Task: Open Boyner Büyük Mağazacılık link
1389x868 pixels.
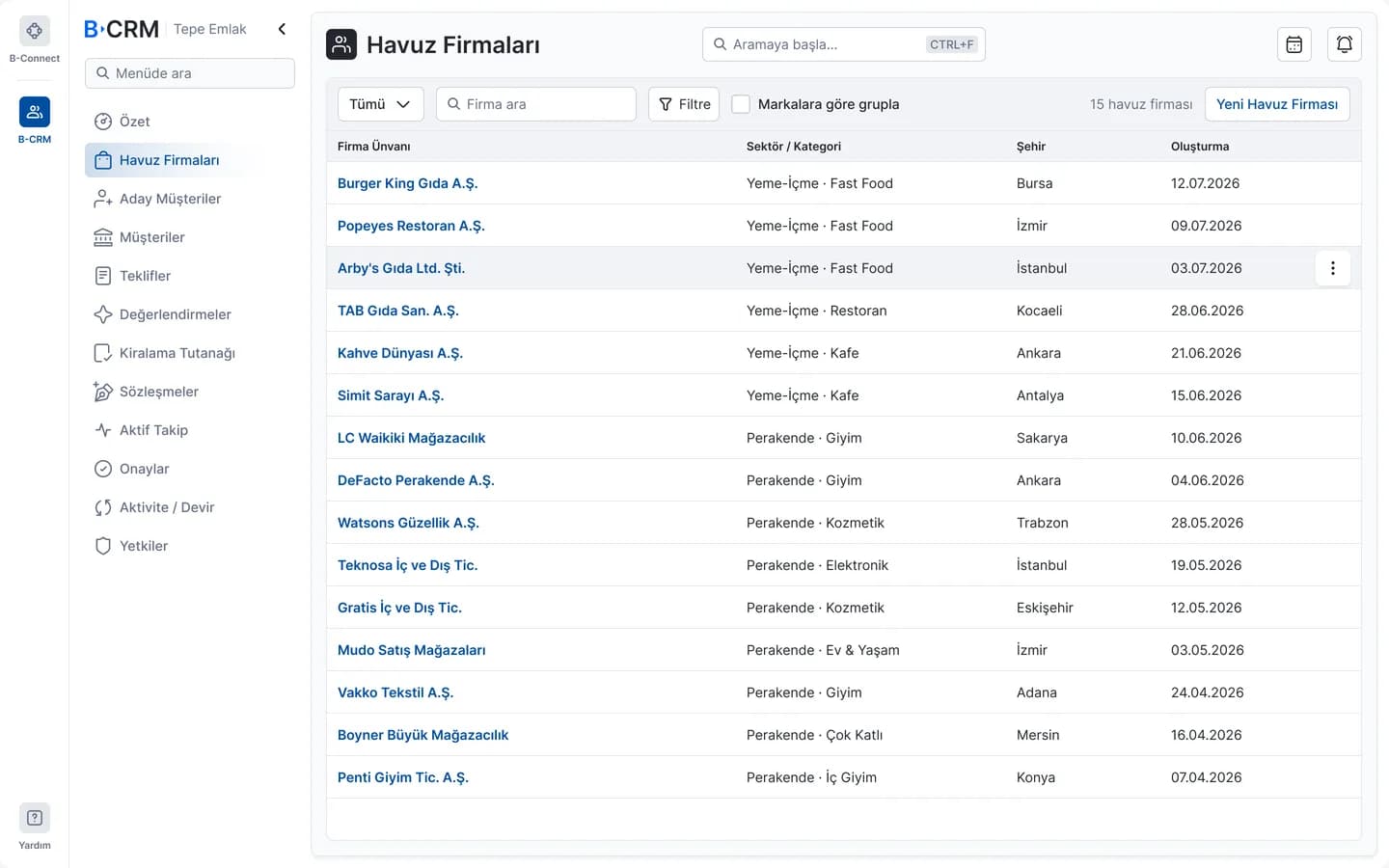Action: point(422,735)
